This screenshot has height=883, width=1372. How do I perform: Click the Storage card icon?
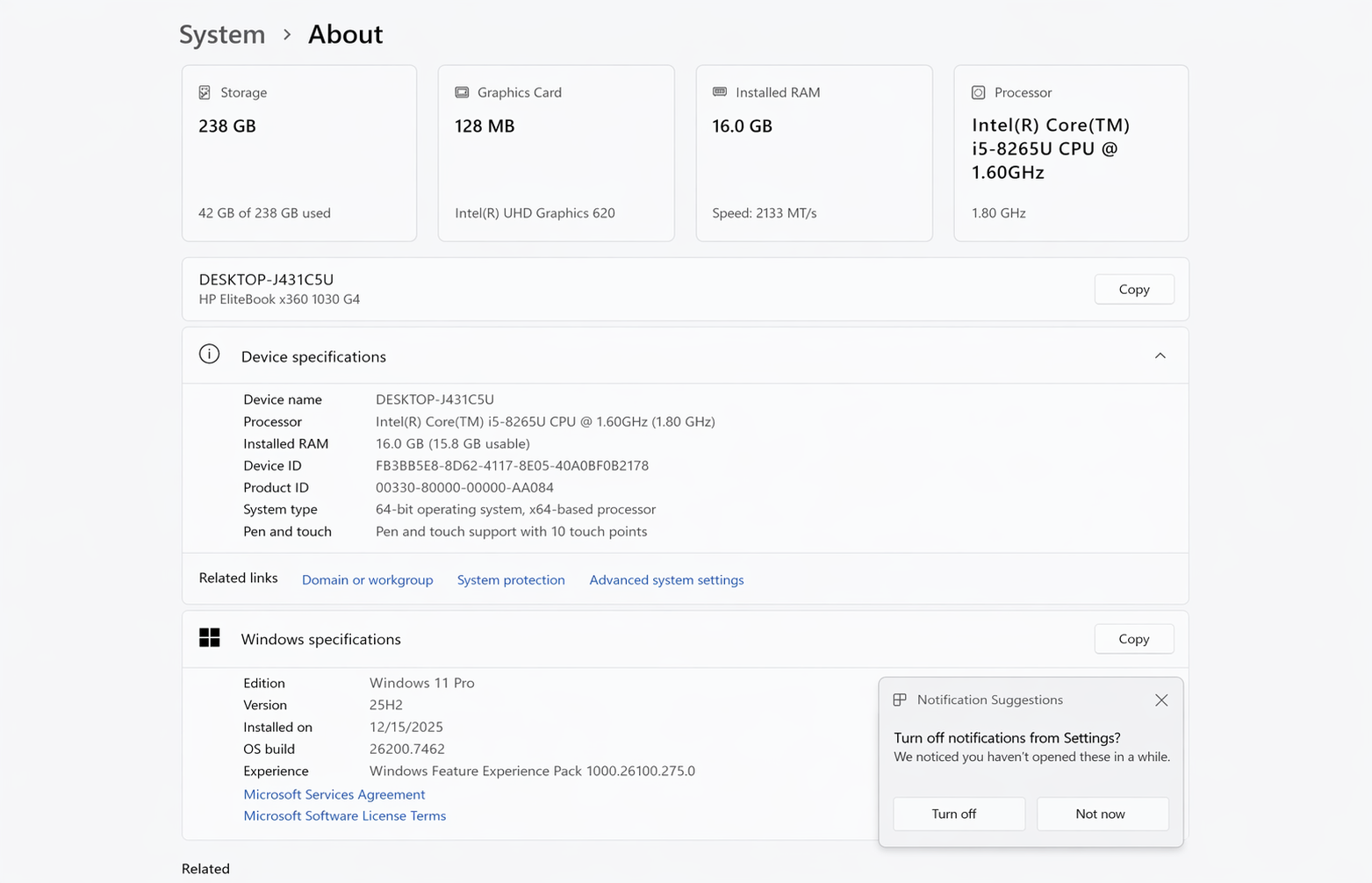205,92
